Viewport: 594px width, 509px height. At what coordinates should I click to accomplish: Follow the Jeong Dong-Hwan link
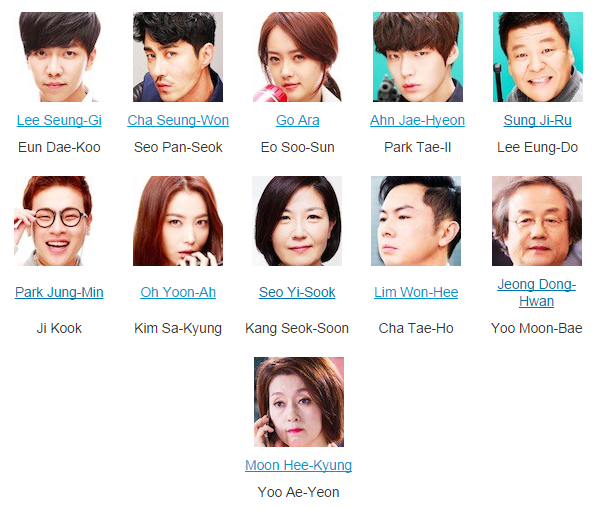536,293
